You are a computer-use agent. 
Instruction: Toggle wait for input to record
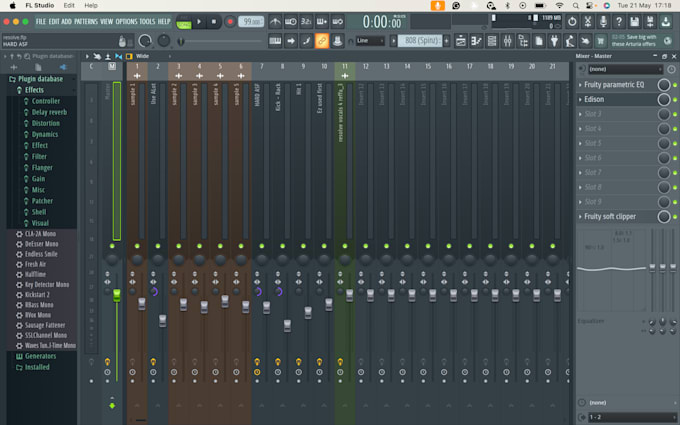291,21
